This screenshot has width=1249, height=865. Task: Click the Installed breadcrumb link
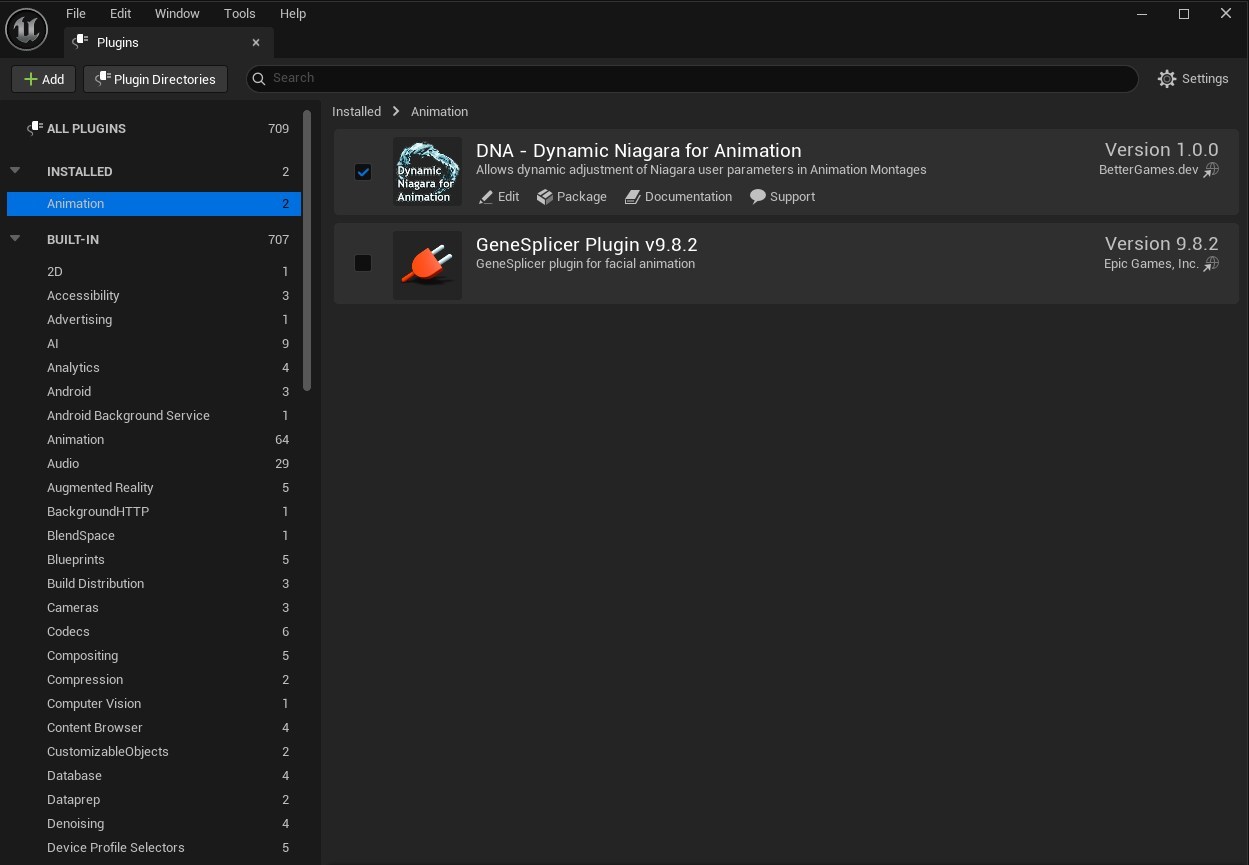[356, 111]
